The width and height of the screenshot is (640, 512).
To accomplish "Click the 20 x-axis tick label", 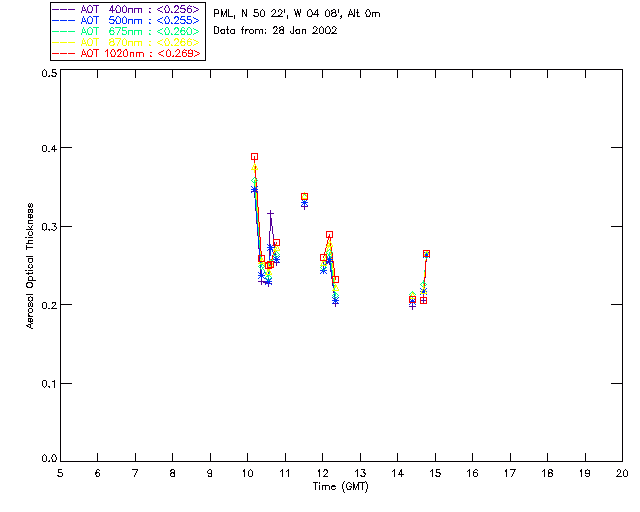I will (622, 473).
